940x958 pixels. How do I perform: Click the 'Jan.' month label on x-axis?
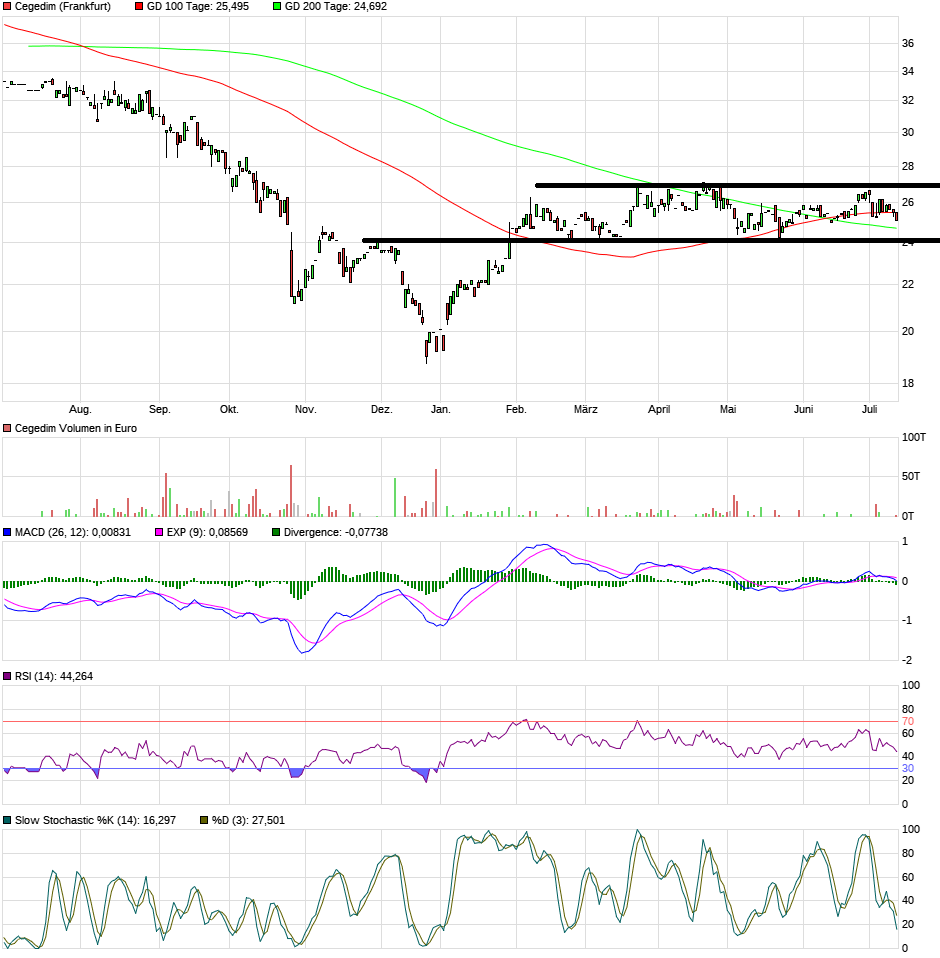440,409
